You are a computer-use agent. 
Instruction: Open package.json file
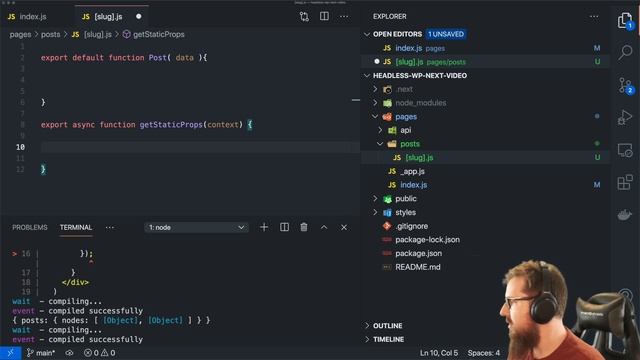tap(418, 253)
